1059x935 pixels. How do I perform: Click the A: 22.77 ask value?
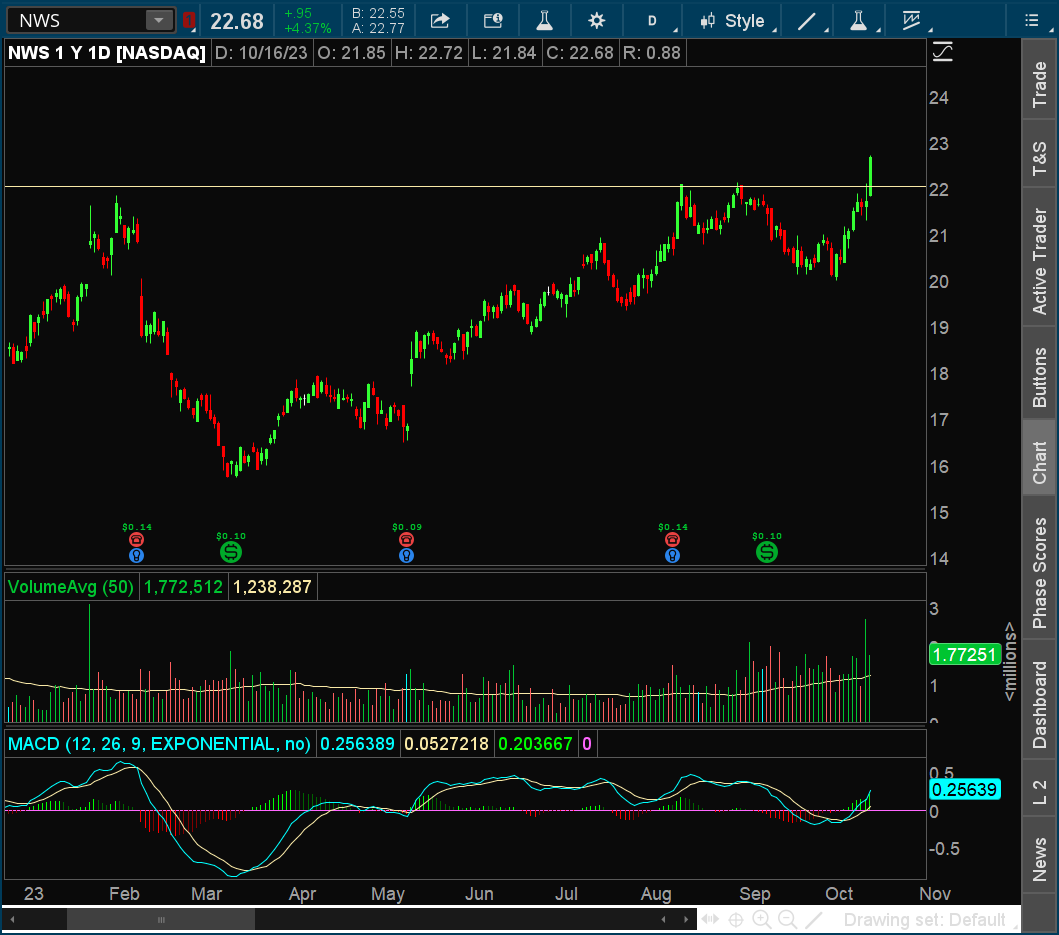pos(378,28)
